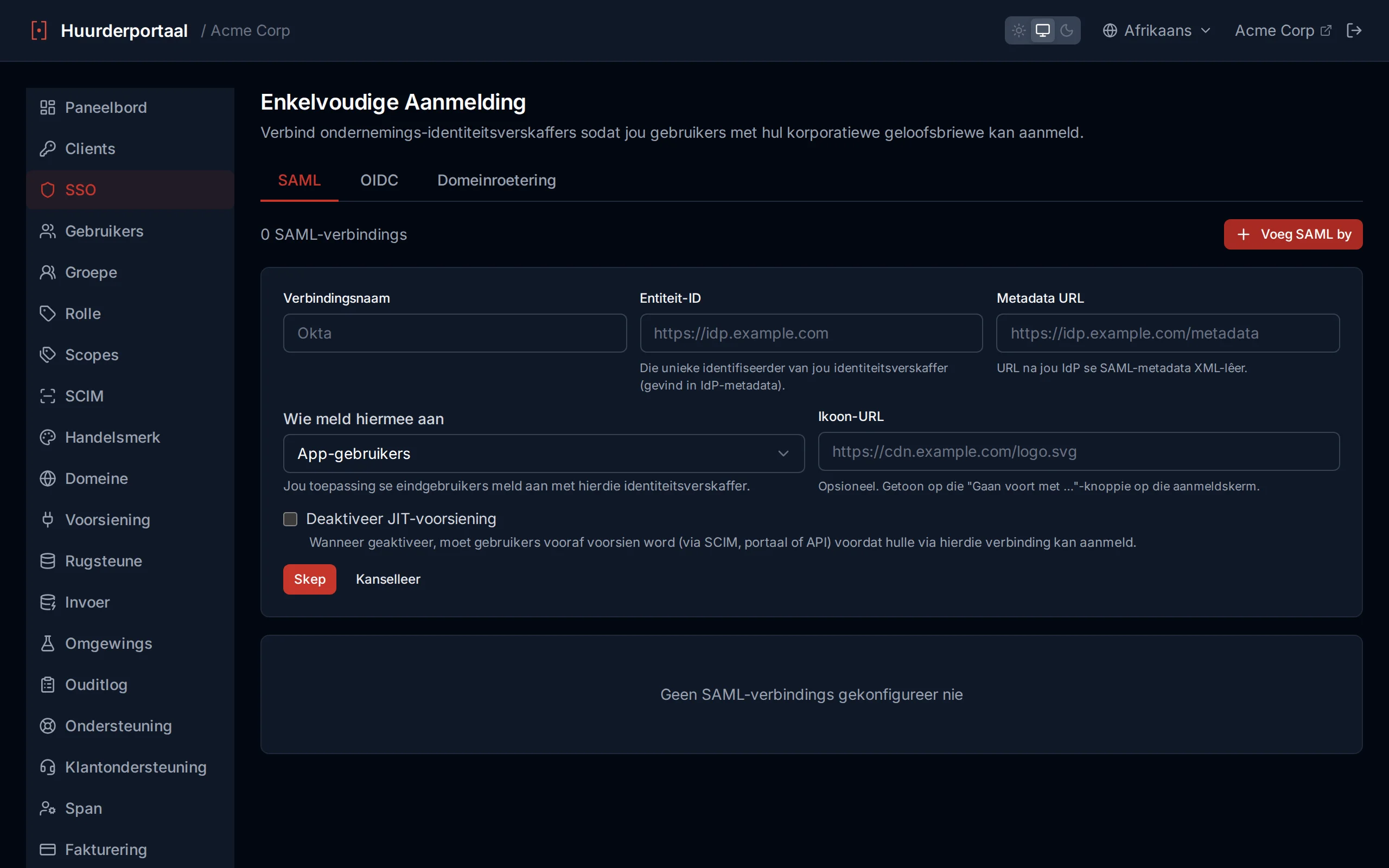This screenshot has width=1389, height=868.
Task: Select system theme monitor toggle
Action: (1043, 30)
